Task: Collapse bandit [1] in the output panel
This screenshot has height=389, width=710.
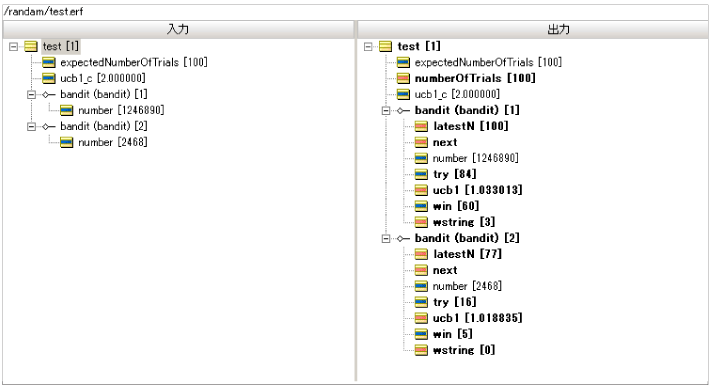Action: click(386, 110)
